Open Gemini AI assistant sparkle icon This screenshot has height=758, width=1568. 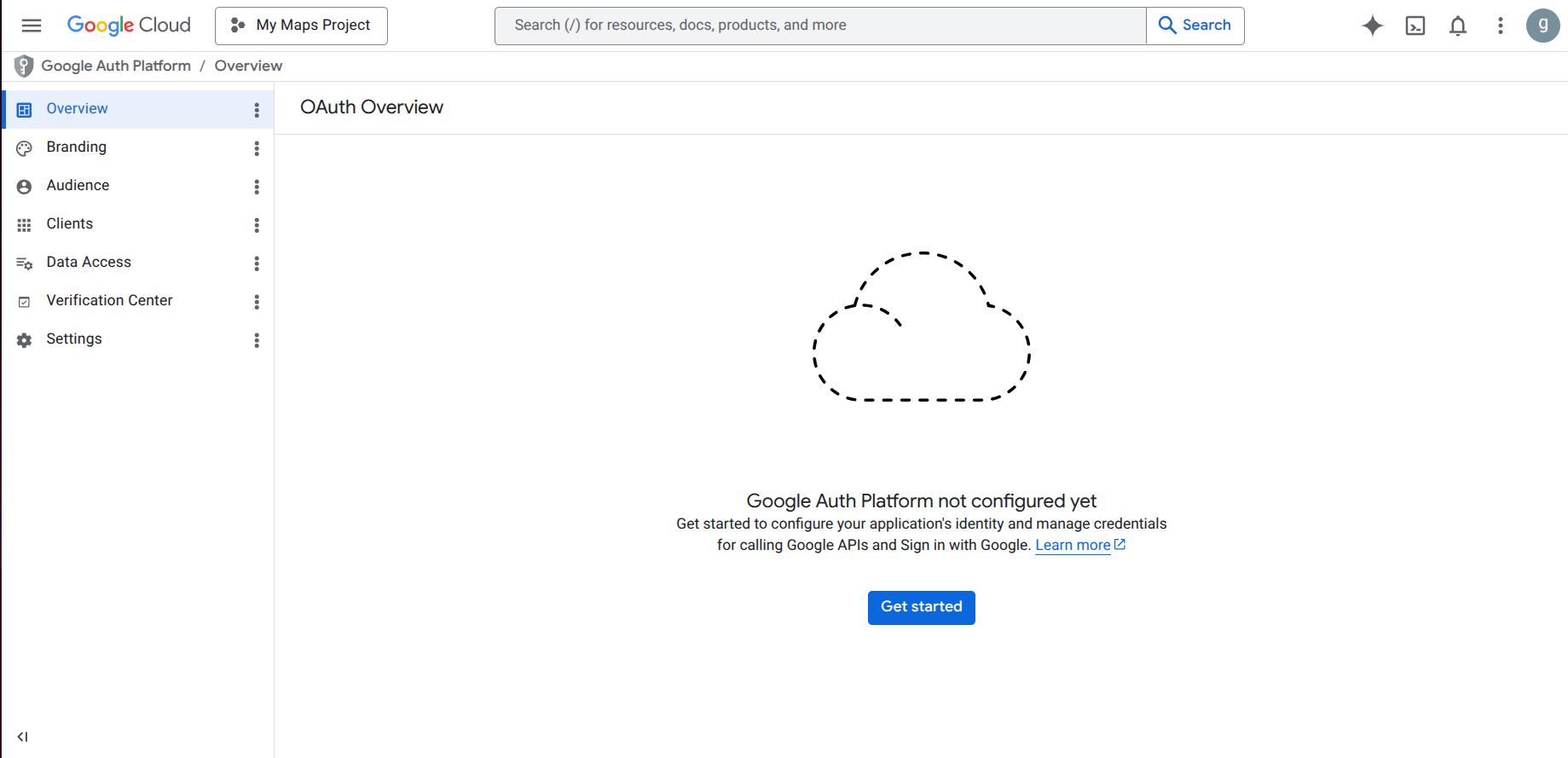click(1373, 26)
